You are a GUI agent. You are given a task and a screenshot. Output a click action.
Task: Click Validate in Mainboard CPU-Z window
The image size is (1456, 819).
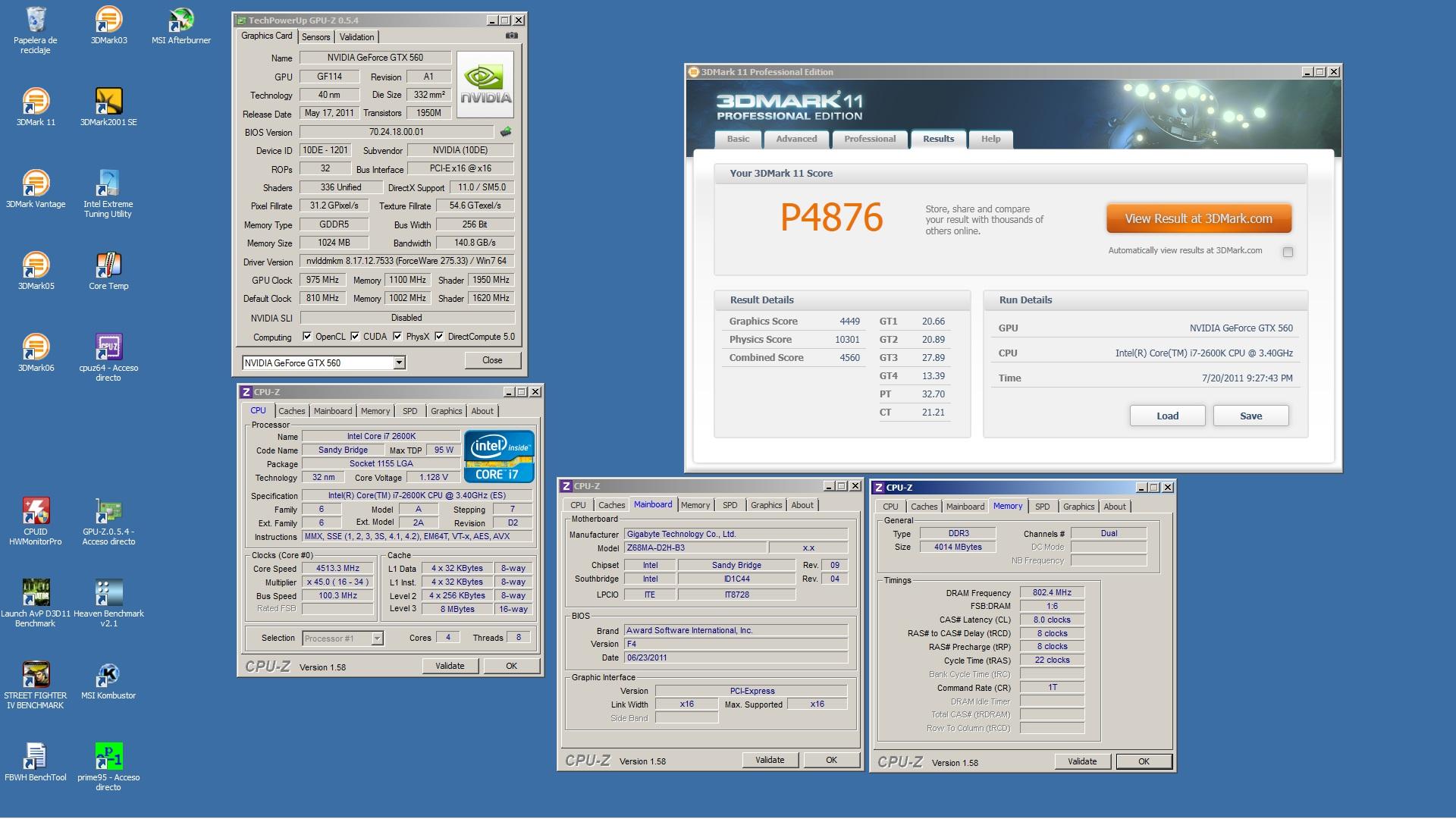pyautogui.click(x=770, y=760)
